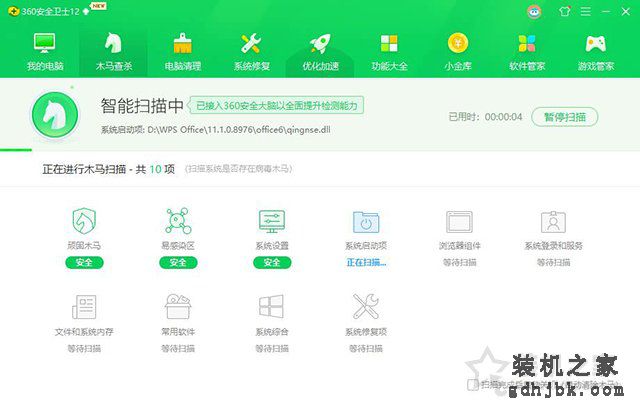Click the 扫描系统是否存在病毒木马 hint text
640x403 pixels.
click(238, 169)
